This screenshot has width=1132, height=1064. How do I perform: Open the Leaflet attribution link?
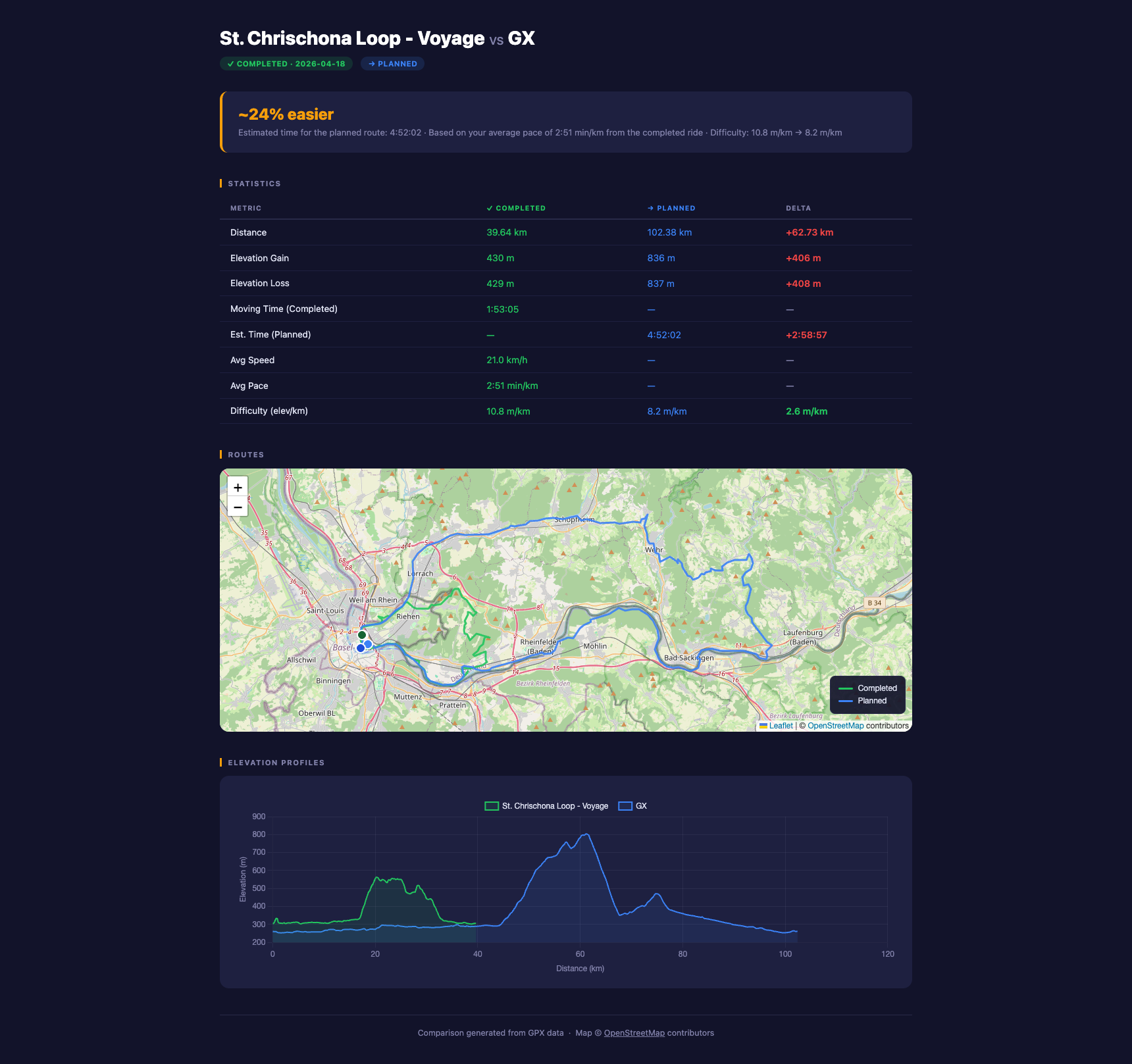click(781, 726)
